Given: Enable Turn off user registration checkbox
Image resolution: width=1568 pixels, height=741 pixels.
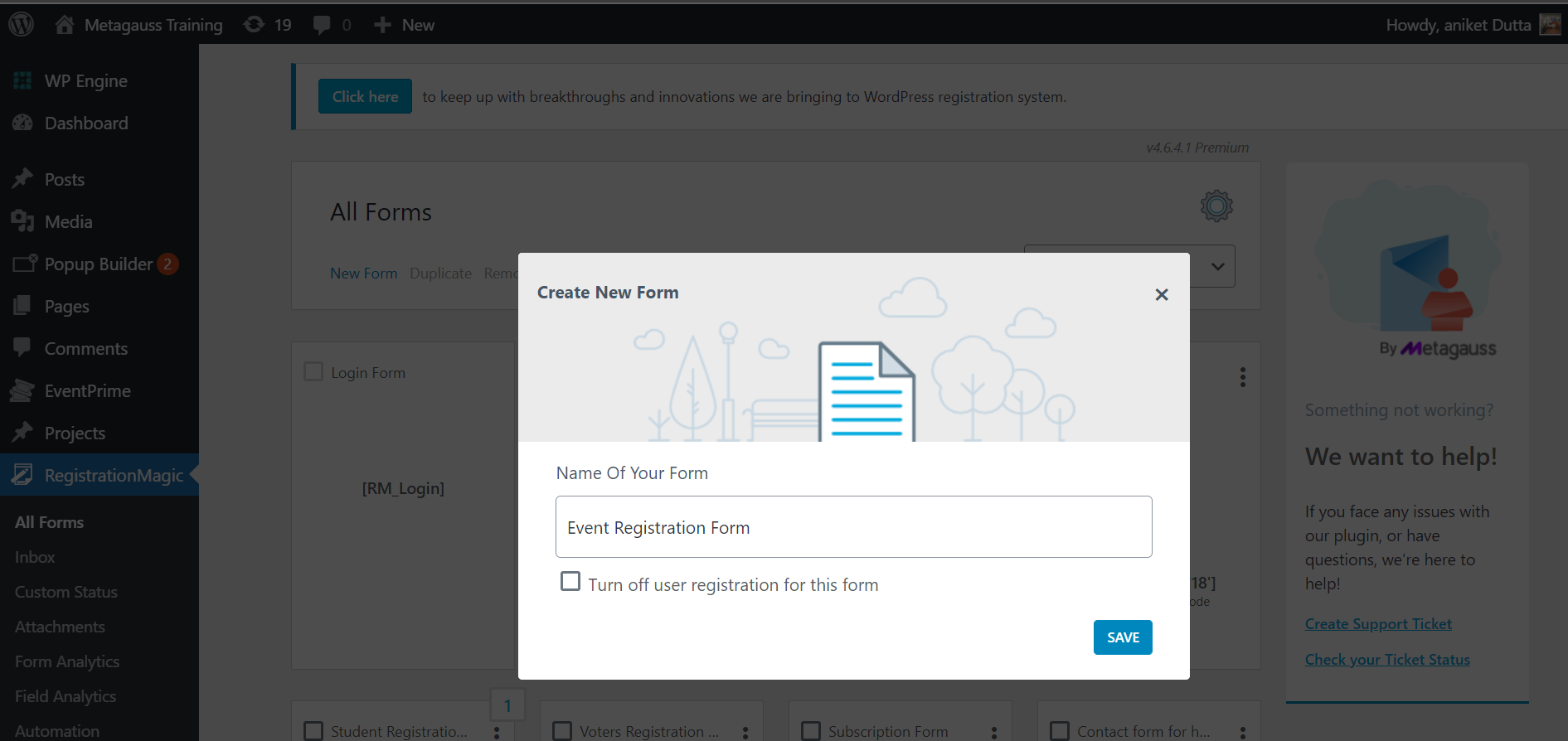Looking at the screenshot, I should coord(570,582).
